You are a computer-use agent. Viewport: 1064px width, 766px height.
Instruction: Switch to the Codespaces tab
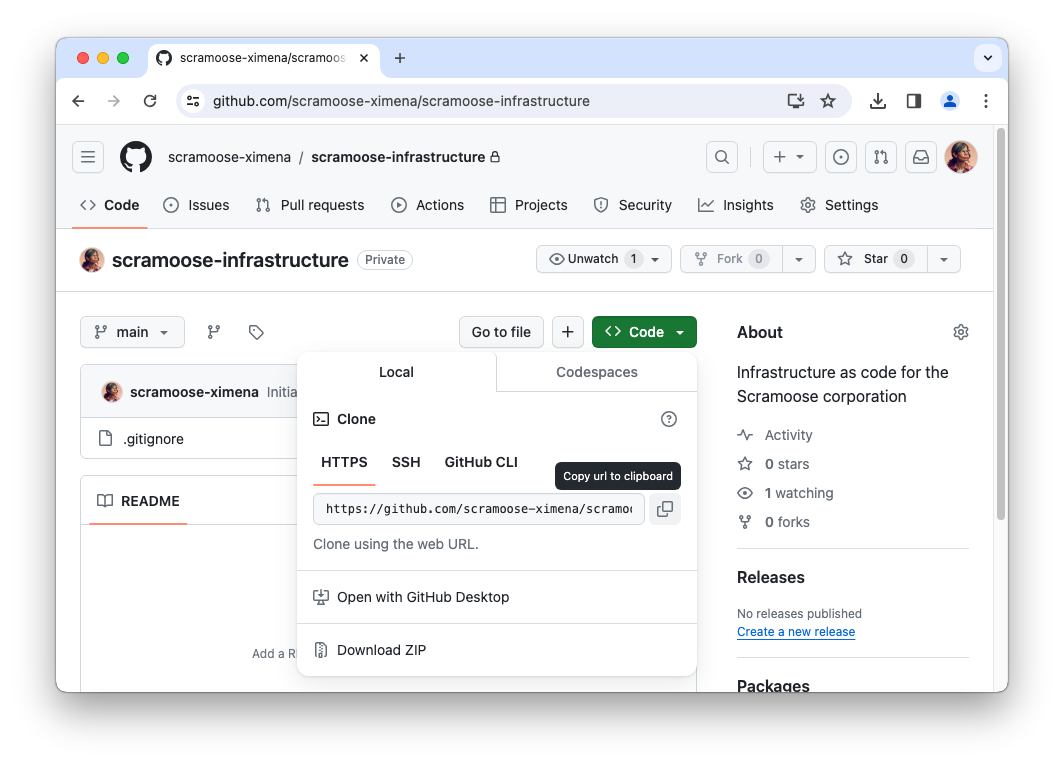(x=596, y=372)
